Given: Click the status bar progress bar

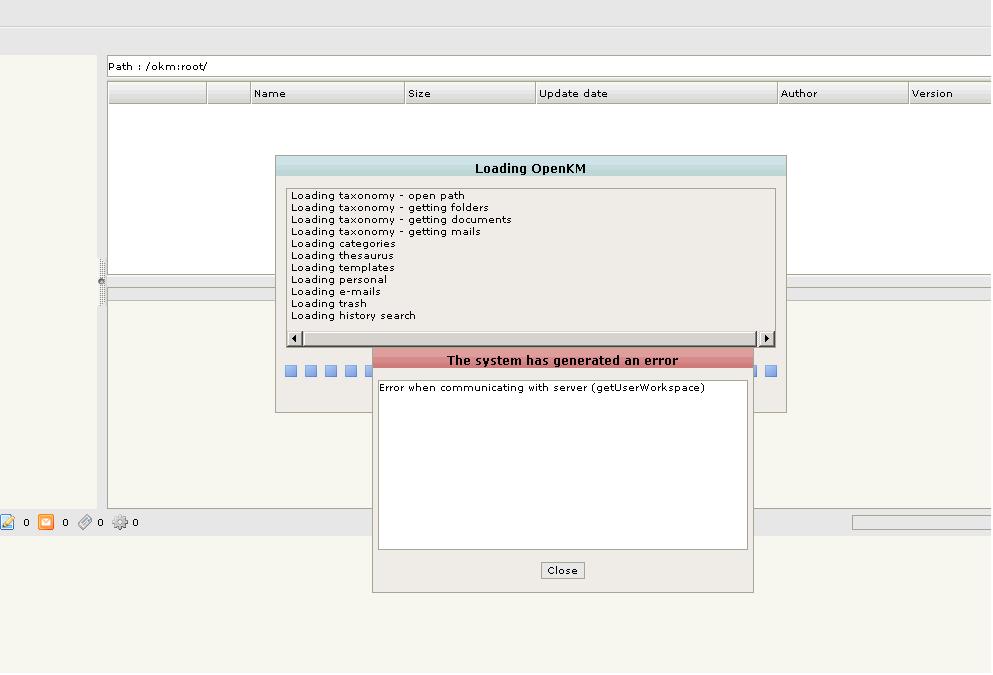Looking at the screenshot, I should (x=920, y=522).
